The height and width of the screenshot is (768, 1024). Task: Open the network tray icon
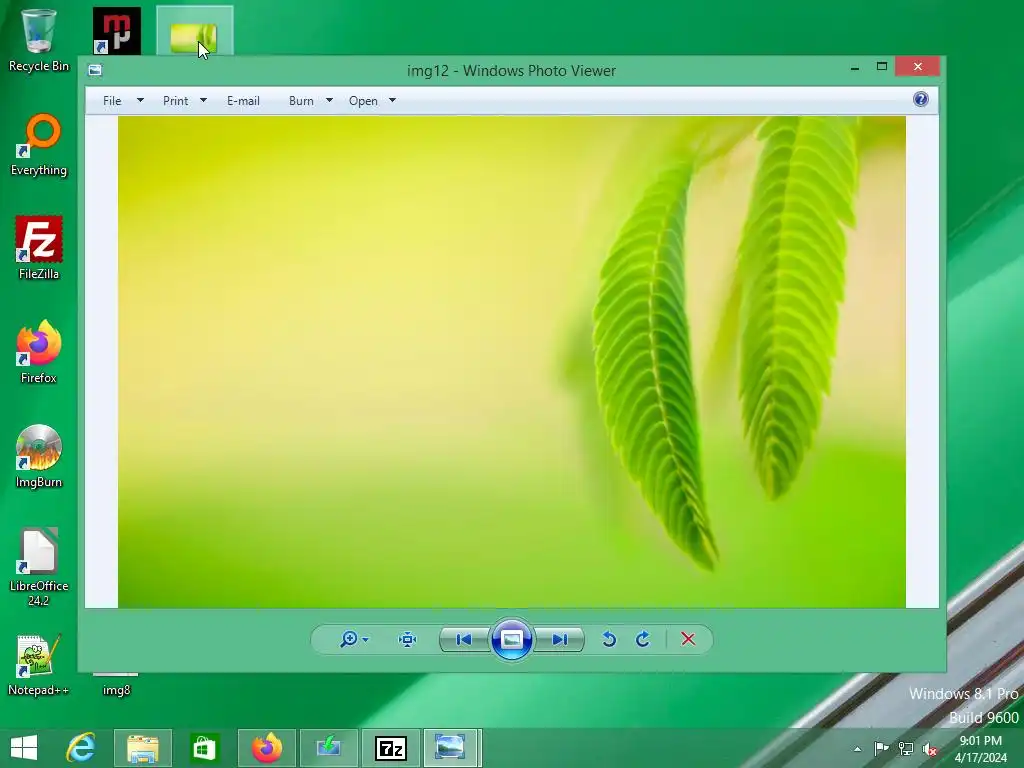point(906,749)
